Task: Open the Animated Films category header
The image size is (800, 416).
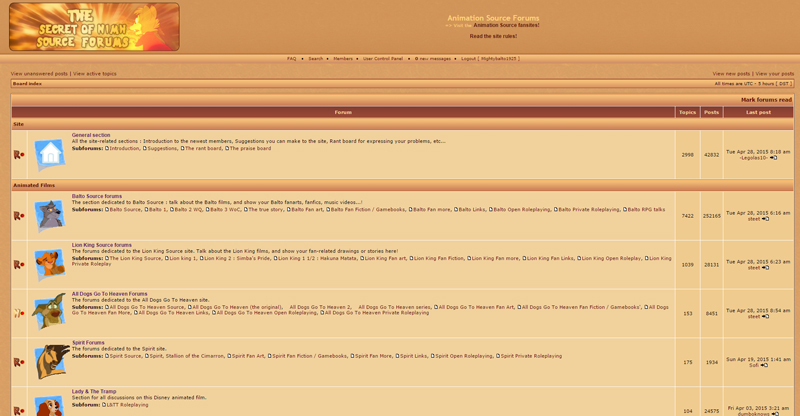Action: [34, 185]
